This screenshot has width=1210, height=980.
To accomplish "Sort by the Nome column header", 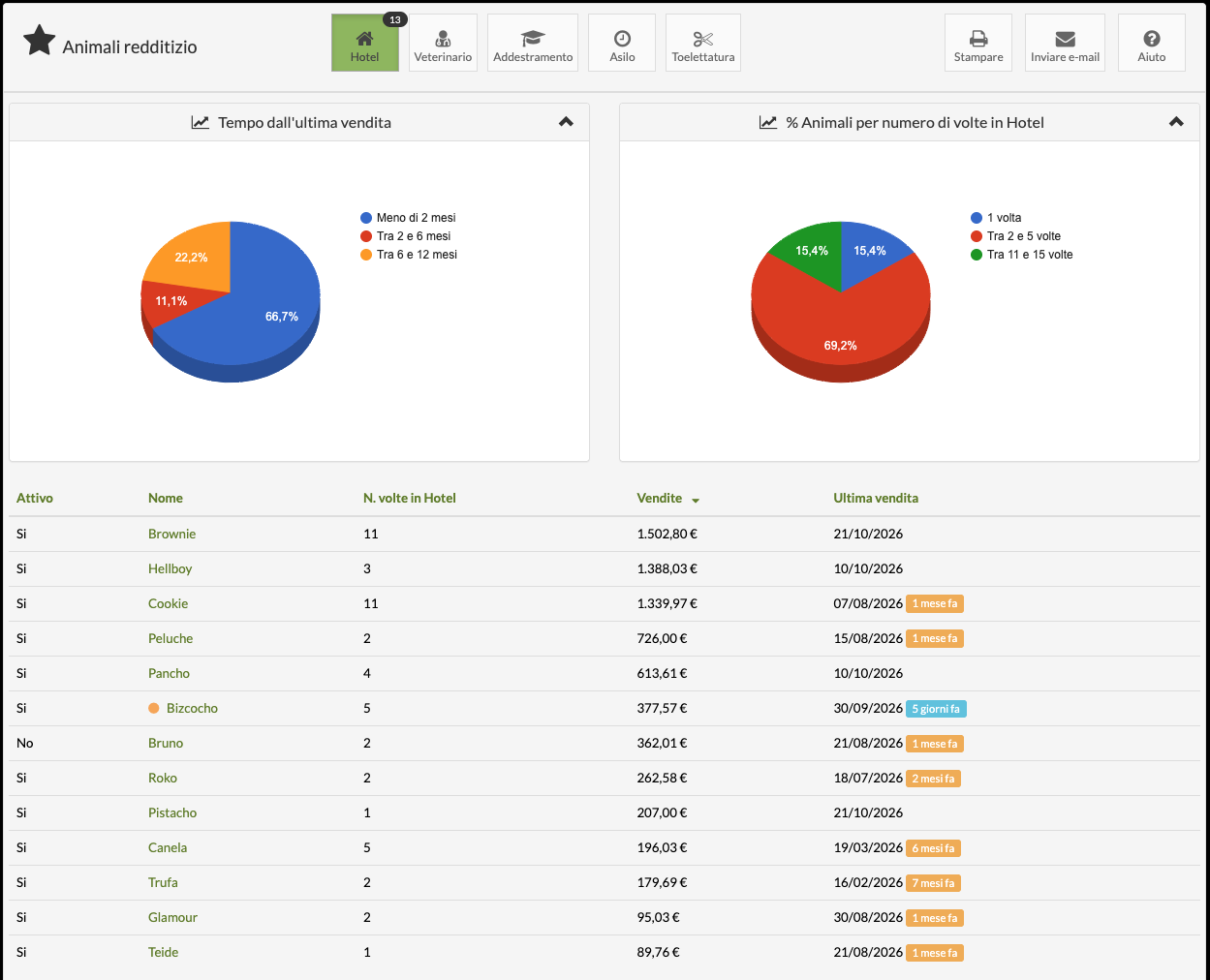I will tap(166, 498).
